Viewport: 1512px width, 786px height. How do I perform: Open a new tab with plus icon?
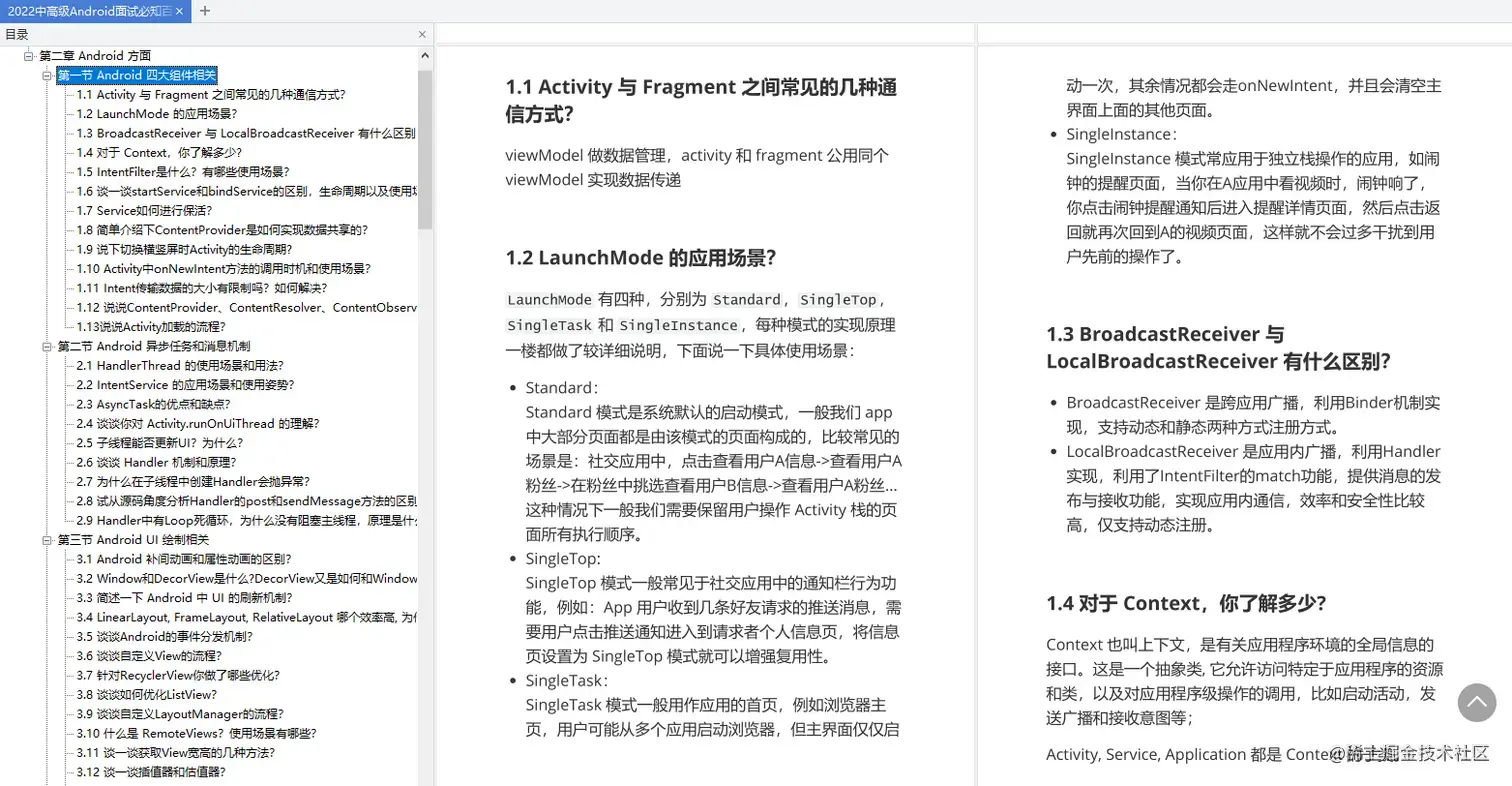(x=205, y=11)
